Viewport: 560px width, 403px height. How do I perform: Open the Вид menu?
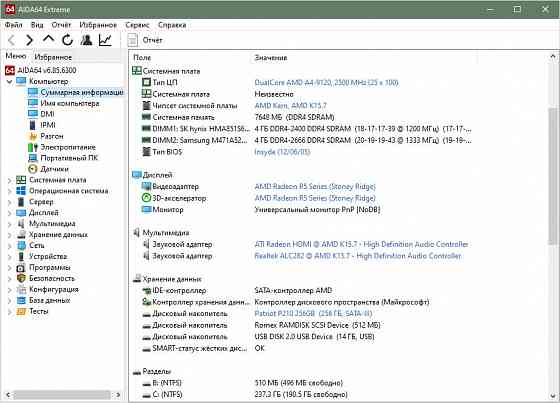[x=37, y=25]
